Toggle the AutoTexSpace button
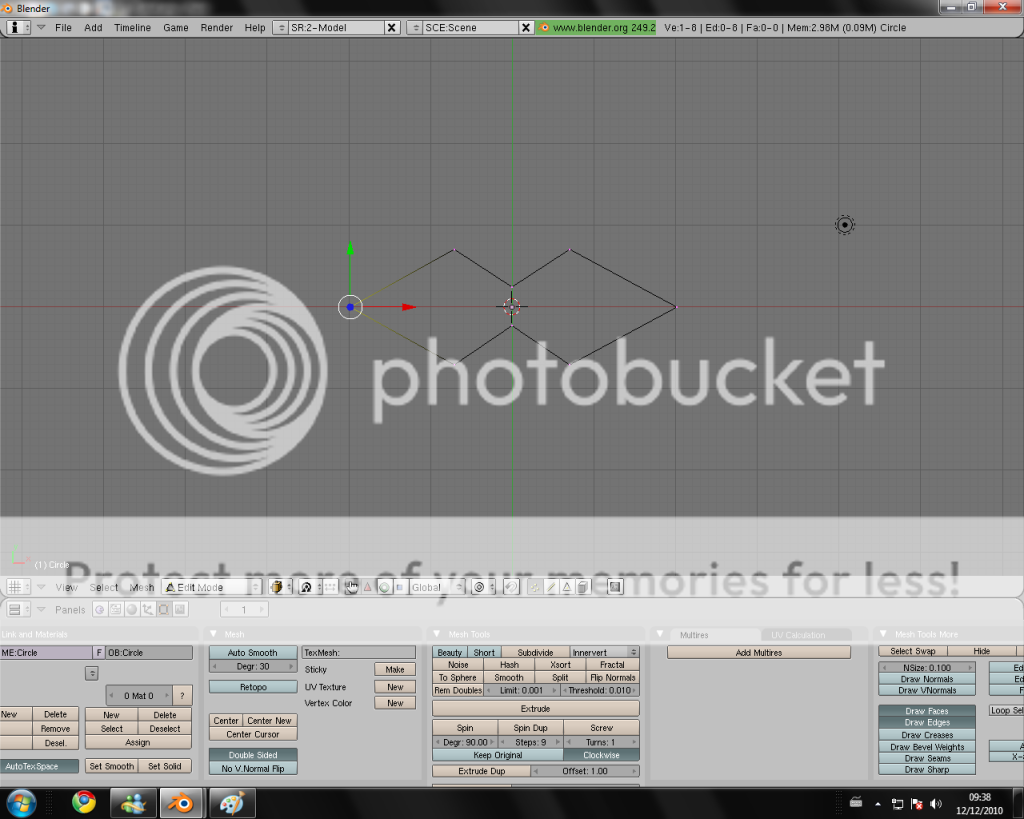 click(38, 766)
